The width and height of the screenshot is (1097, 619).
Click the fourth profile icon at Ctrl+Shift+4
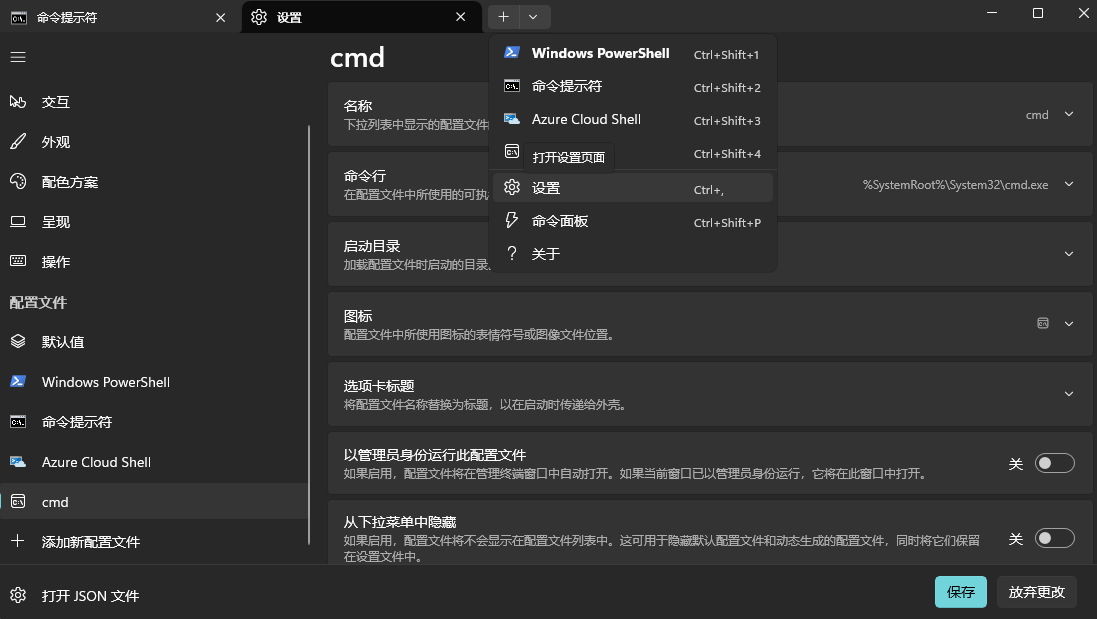pos(512,152)
